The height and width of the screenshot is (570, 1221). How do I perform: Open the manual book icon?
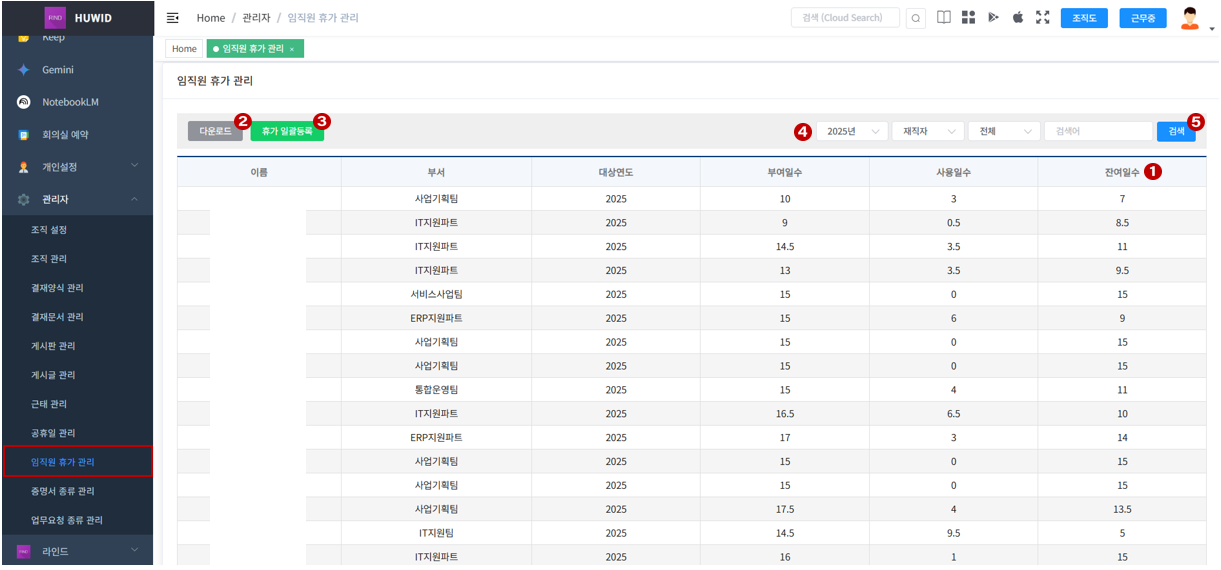(943, 18)
